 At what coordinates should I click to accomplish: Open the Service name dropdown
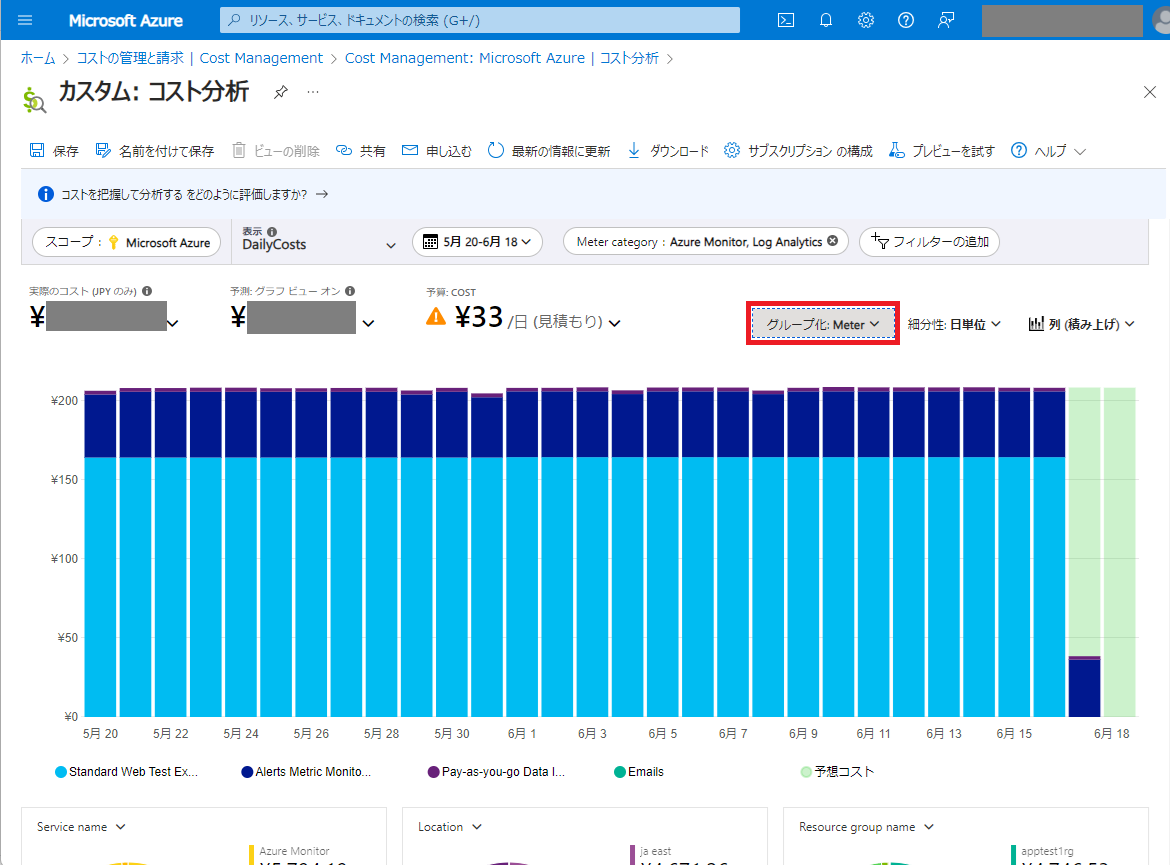tap(81, 827)
